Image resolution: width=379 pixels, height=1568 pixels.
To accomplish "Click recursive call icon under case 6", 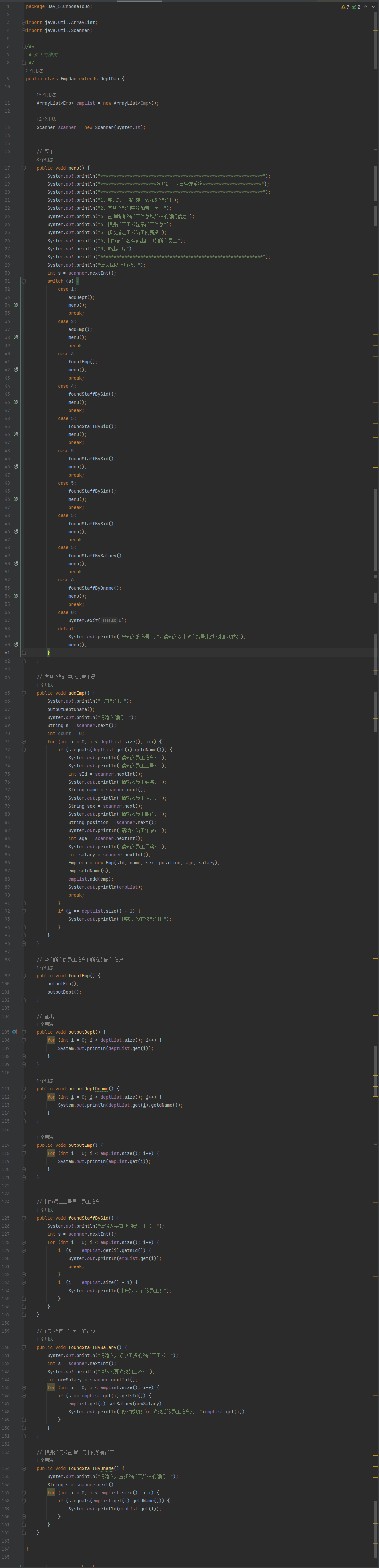I will pos(16,596).
